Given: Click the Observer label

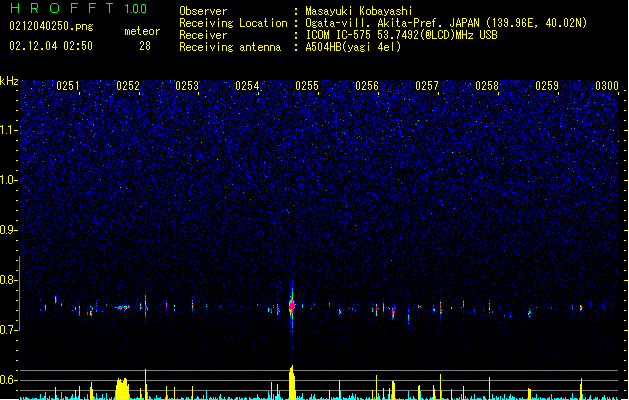Looking at the screenshot, I should point(203,11).
